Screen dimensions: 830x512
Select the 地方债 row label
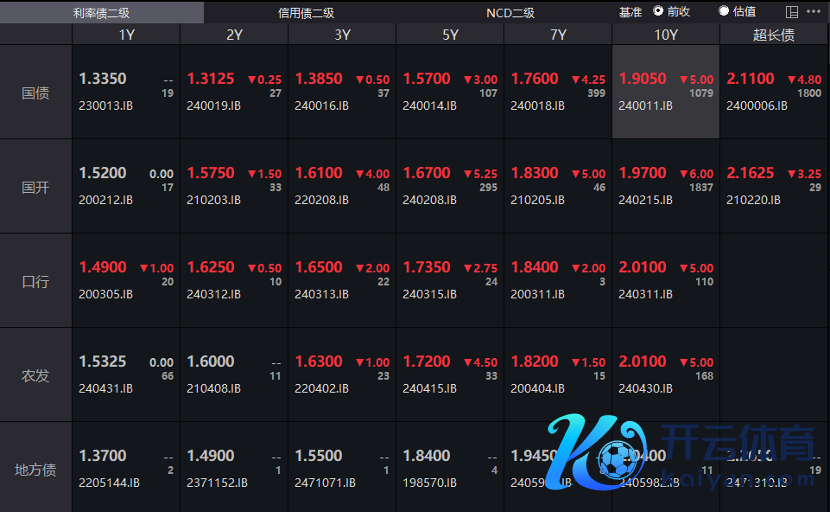point(36,469)
